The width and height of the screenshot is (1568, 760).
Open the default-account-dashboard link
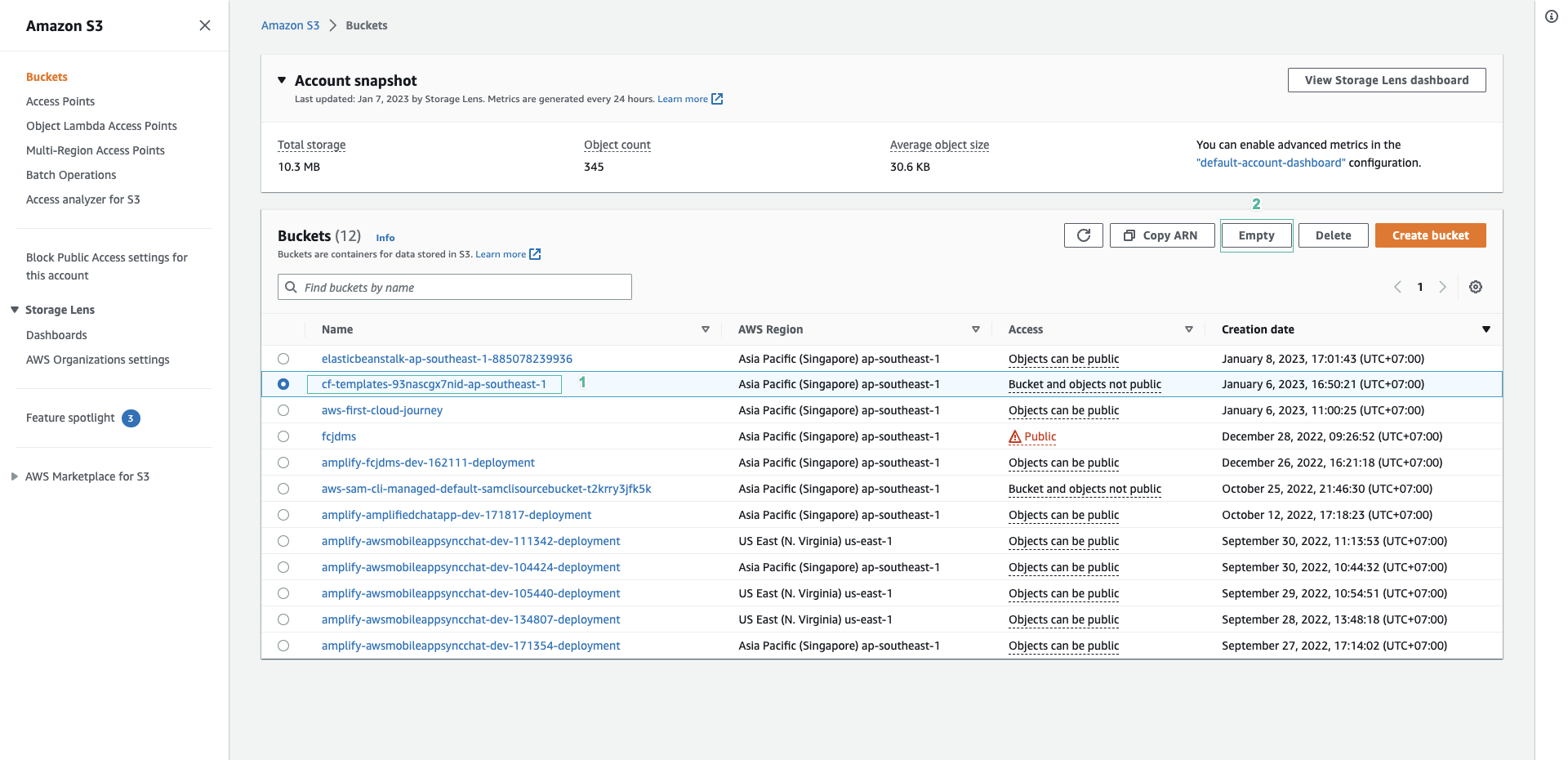tap(1271, 163)
